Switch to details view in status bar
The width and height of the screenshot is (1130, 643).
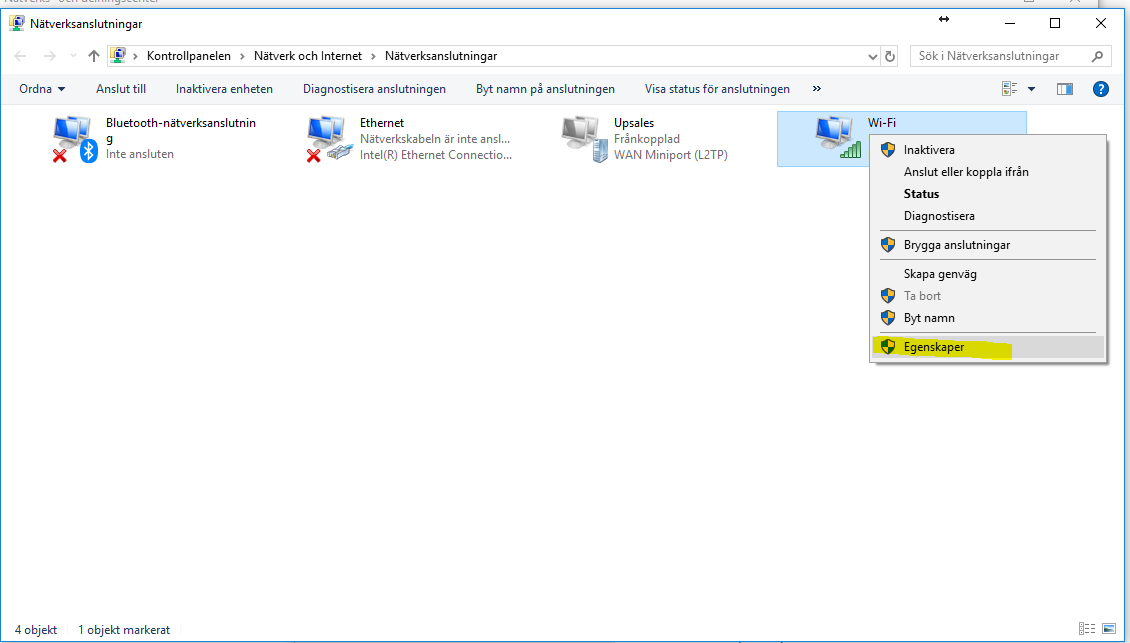coord(1087,629)
